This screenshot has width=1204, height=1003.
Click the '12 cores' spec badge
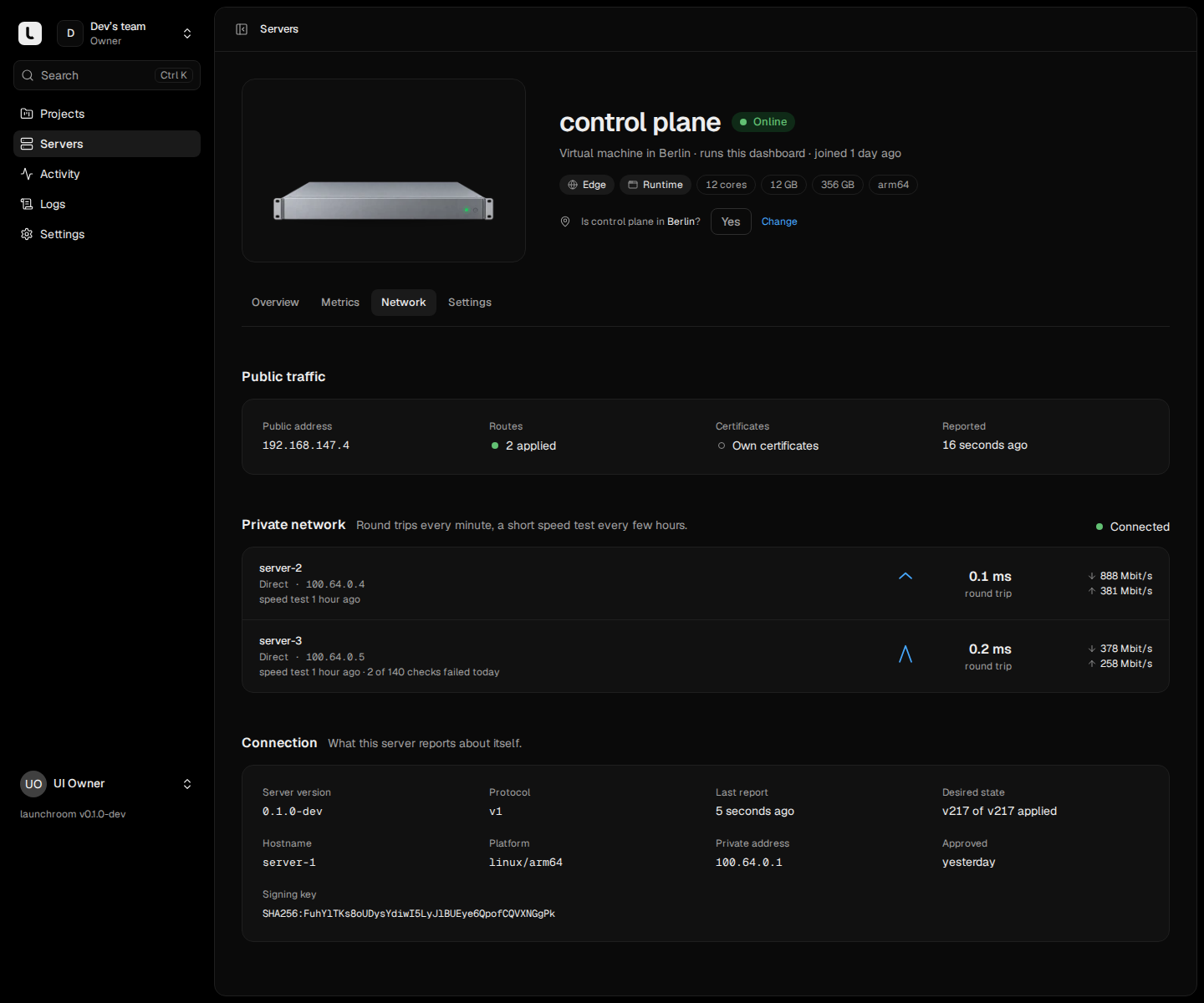pyautogui.click(x=727, y=185)
